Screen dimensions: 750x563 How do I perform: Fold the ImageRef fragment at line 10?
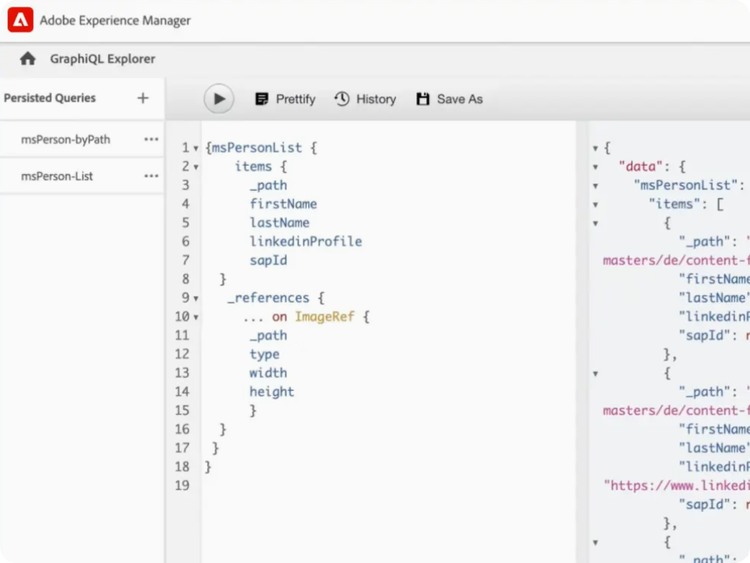click(196, 317)
